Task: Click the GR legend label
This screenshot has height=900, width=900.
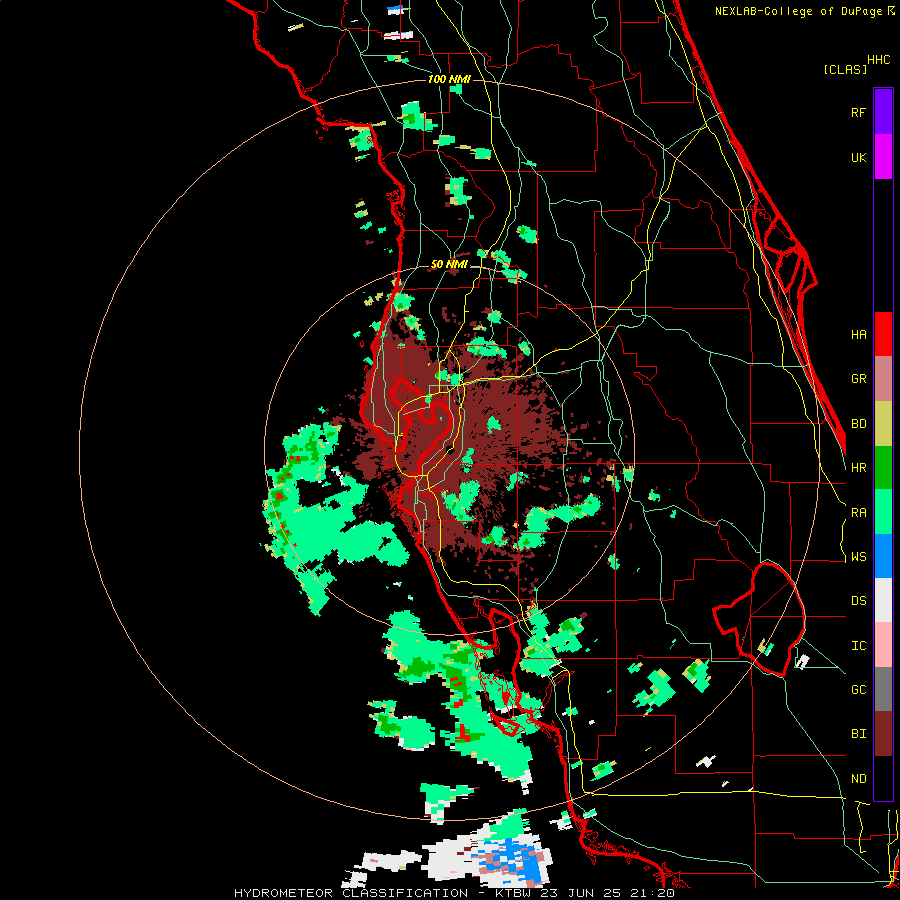Action: tap(858, 379)
